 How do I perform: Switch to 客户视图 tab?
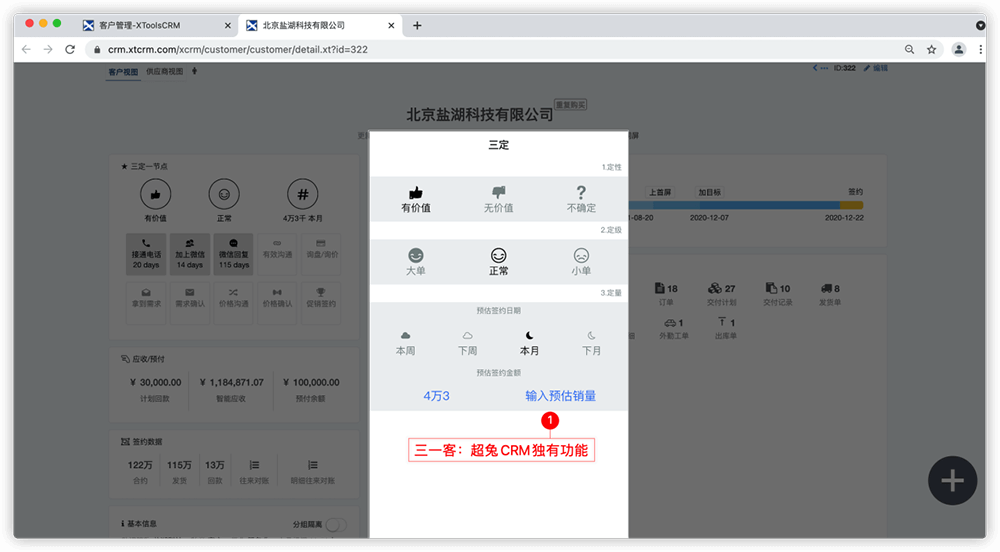[x=123, y=72]
